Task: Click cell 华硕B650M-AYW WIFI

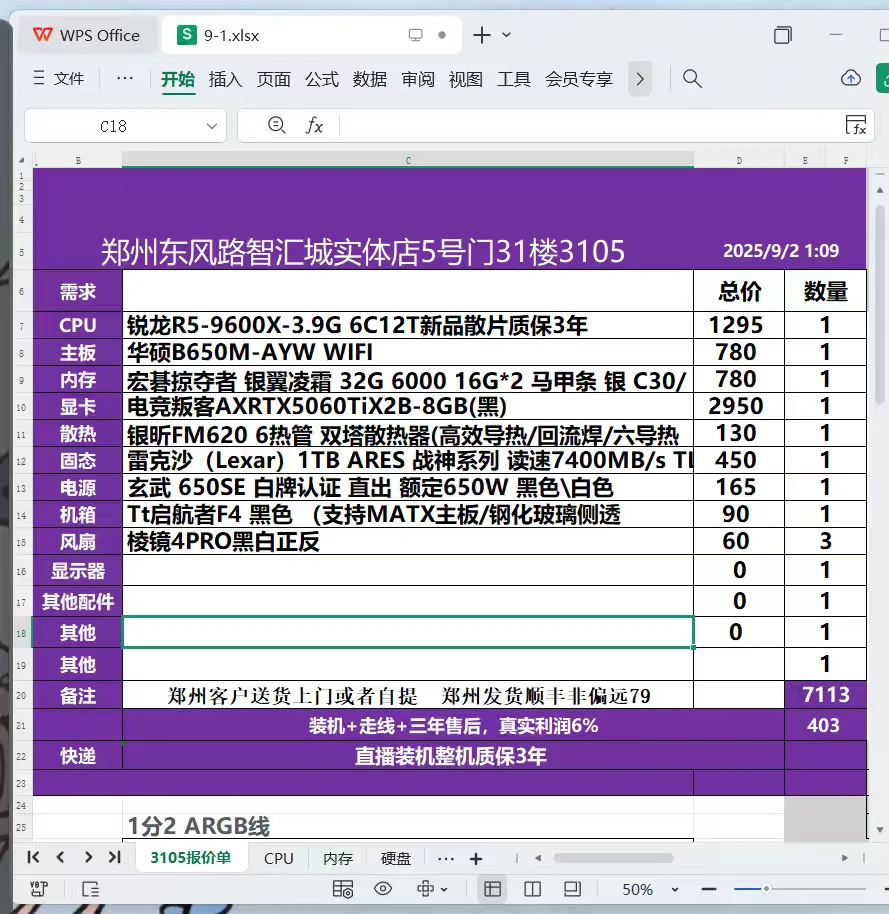Action: point(407,352)
